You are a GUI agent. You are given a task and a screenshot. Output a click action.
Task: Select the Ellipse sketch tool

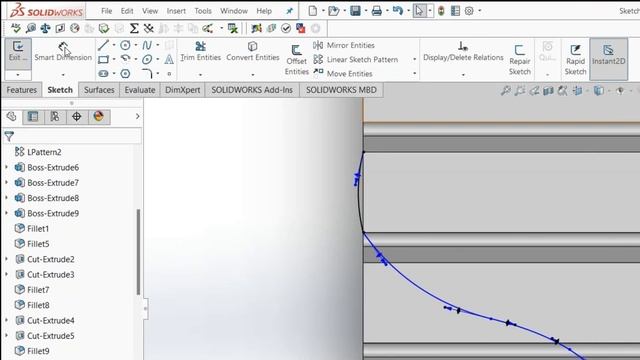point(147,60)
